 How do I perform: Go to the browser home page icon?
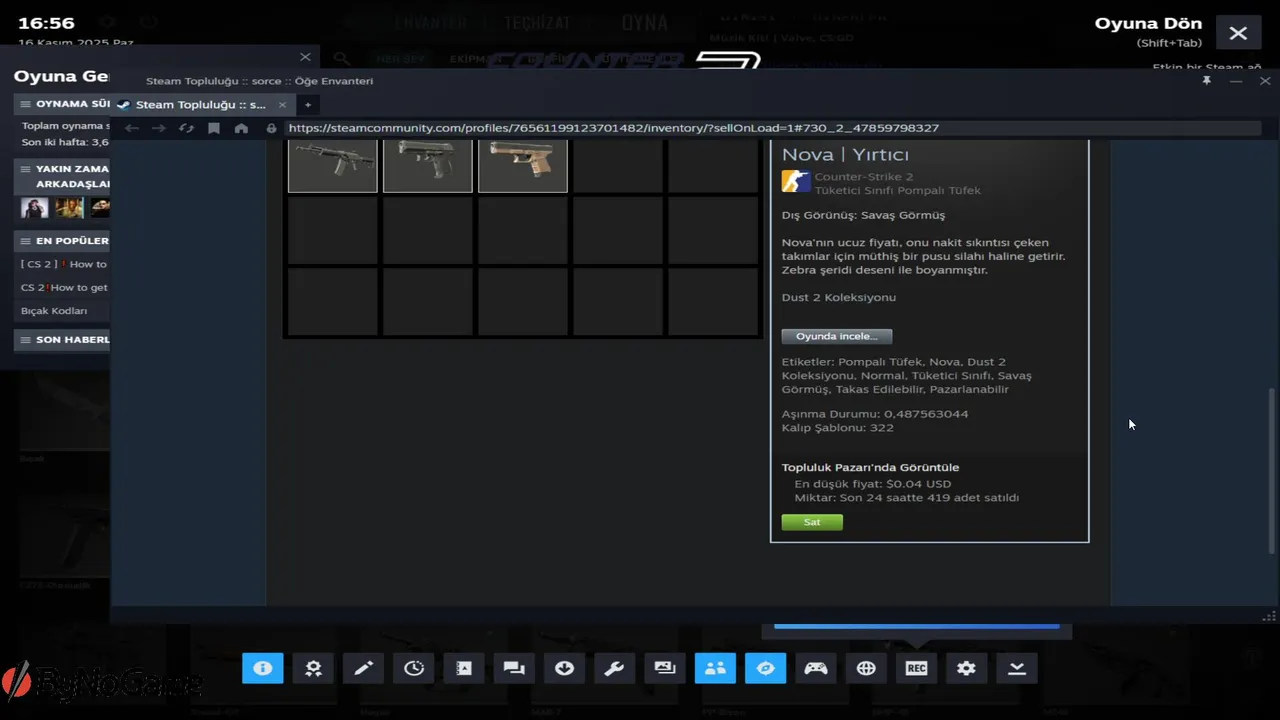click(241, 128)
